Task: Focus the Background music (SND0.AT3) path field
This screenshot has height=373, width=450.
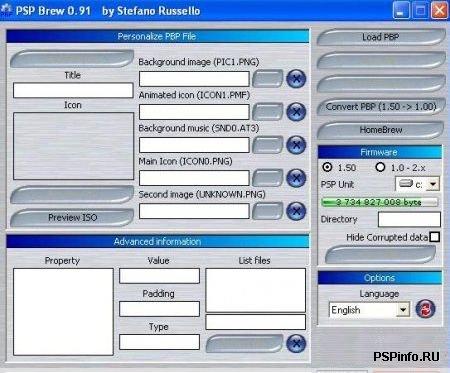Action: coord(194,145)
